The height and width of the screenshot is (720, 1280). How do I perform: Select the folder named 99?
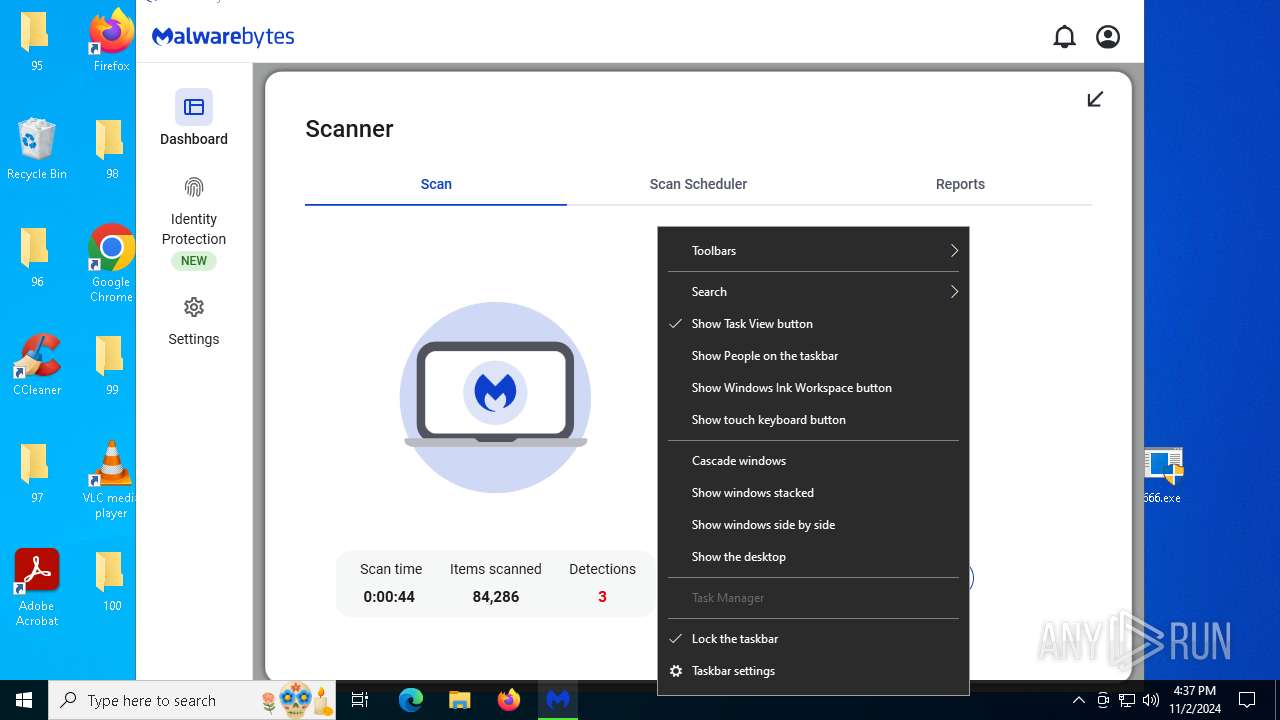click(x=111, y=364)
